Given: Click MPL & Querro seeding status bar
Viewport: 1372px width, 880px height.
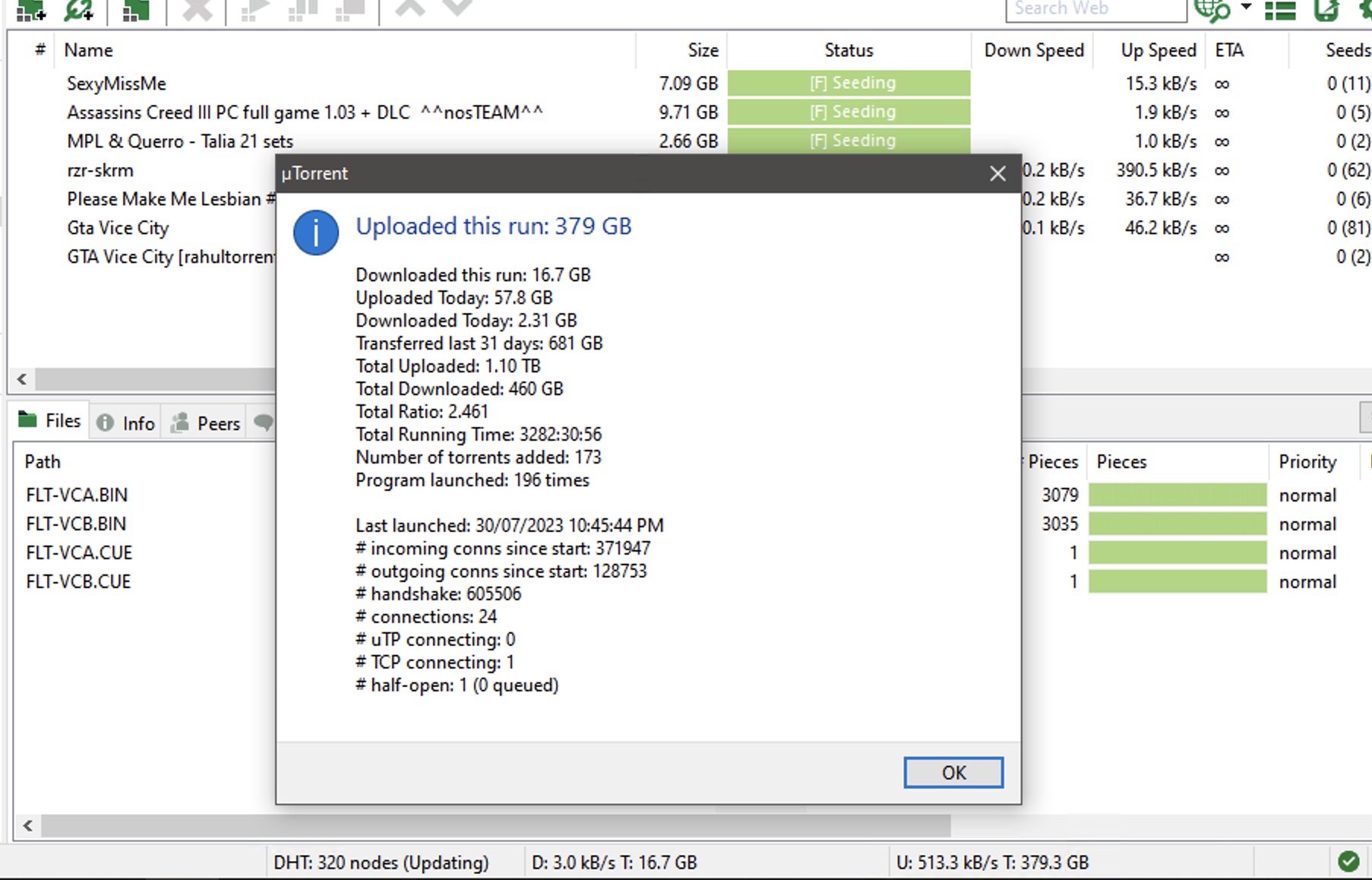Looking at the screenshot, I should point(849,141).
